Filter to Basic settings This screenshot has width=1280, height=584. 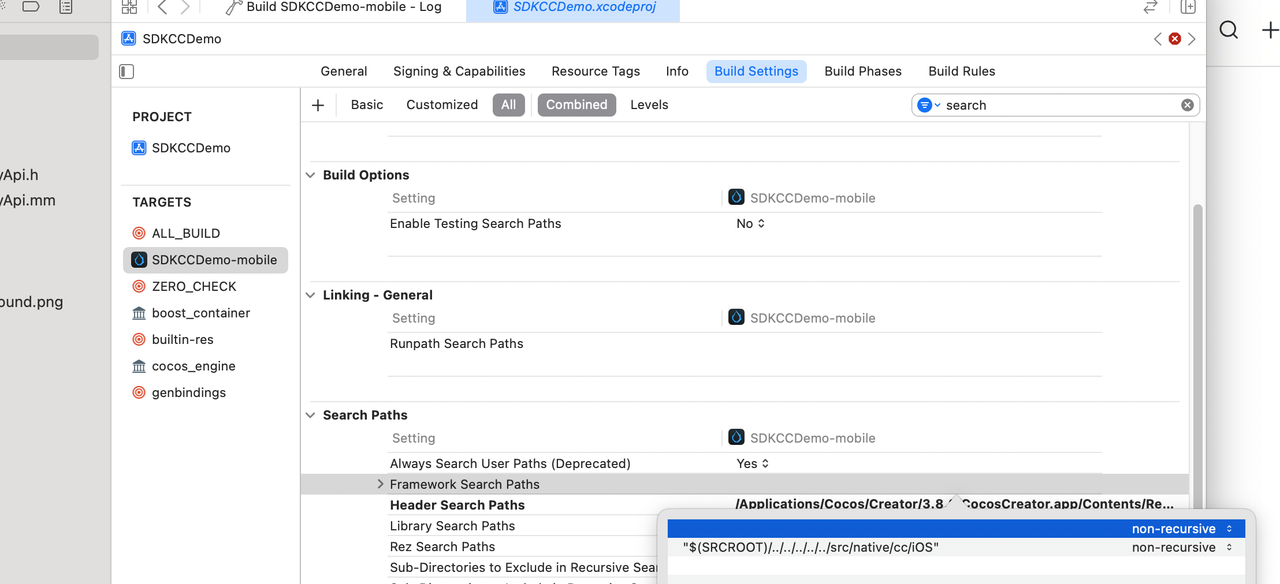click(367, 105)
